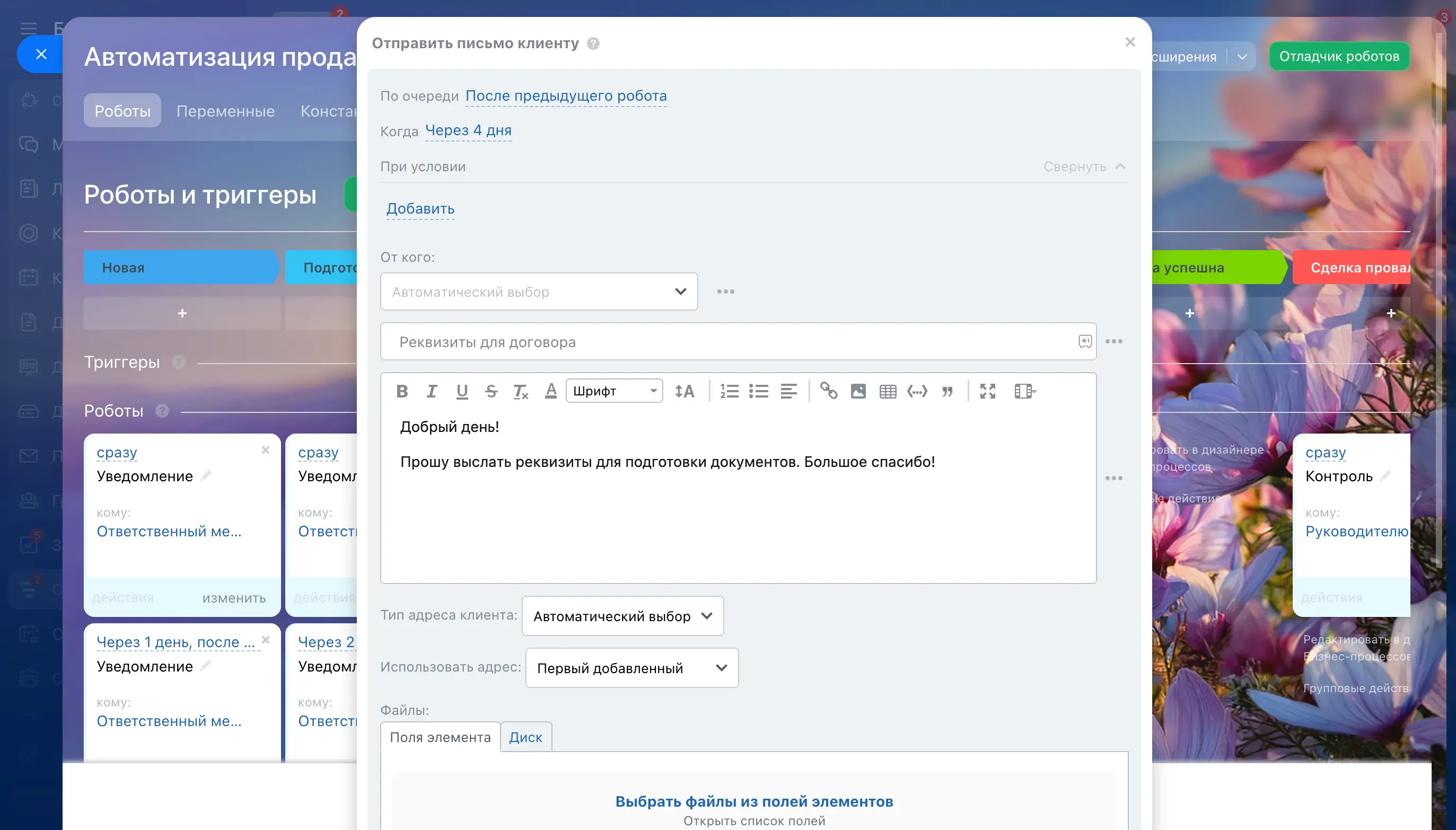Open the text color picker

(550, 391)
